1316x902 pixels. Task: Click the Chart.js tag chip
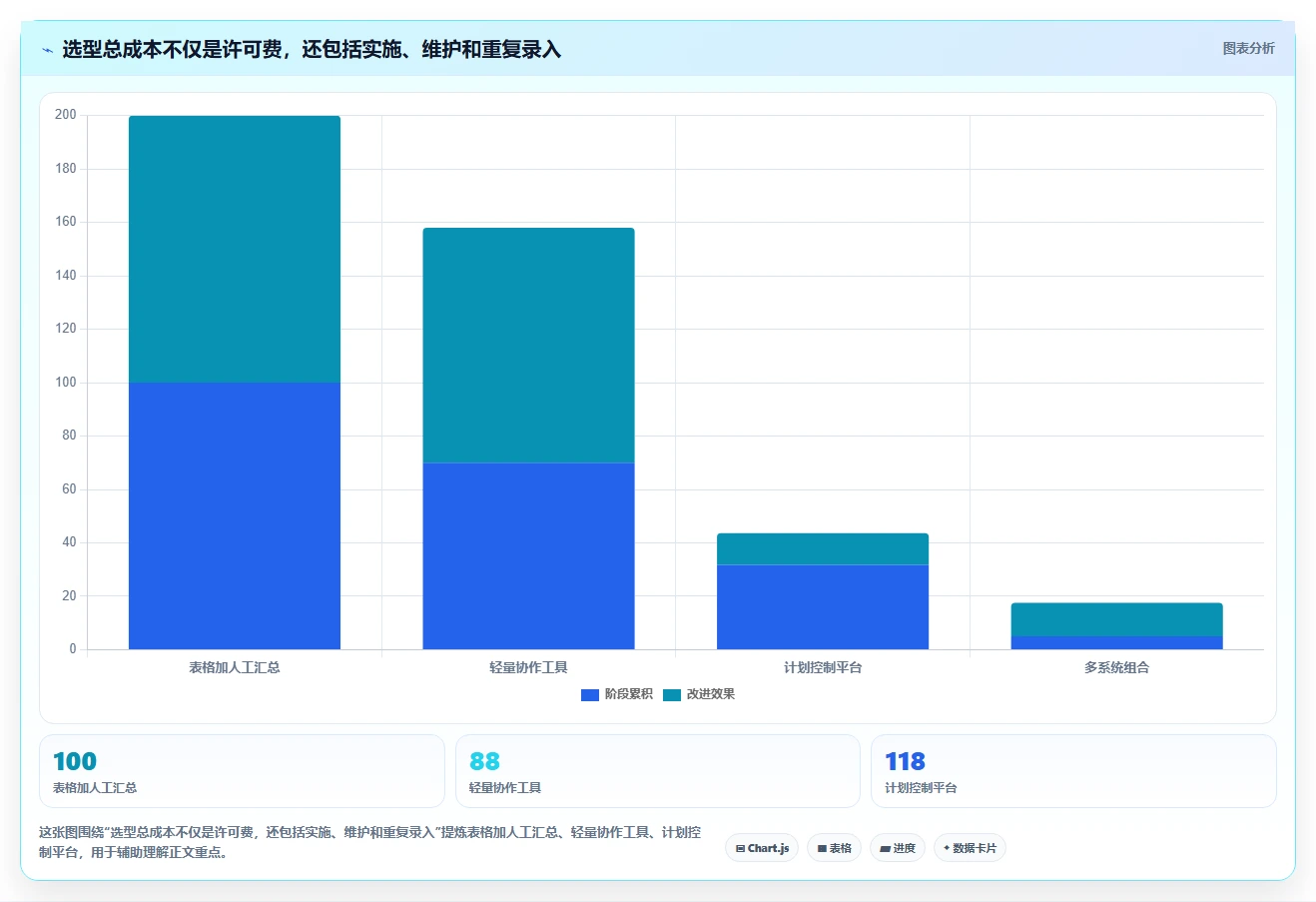[762, 848]
